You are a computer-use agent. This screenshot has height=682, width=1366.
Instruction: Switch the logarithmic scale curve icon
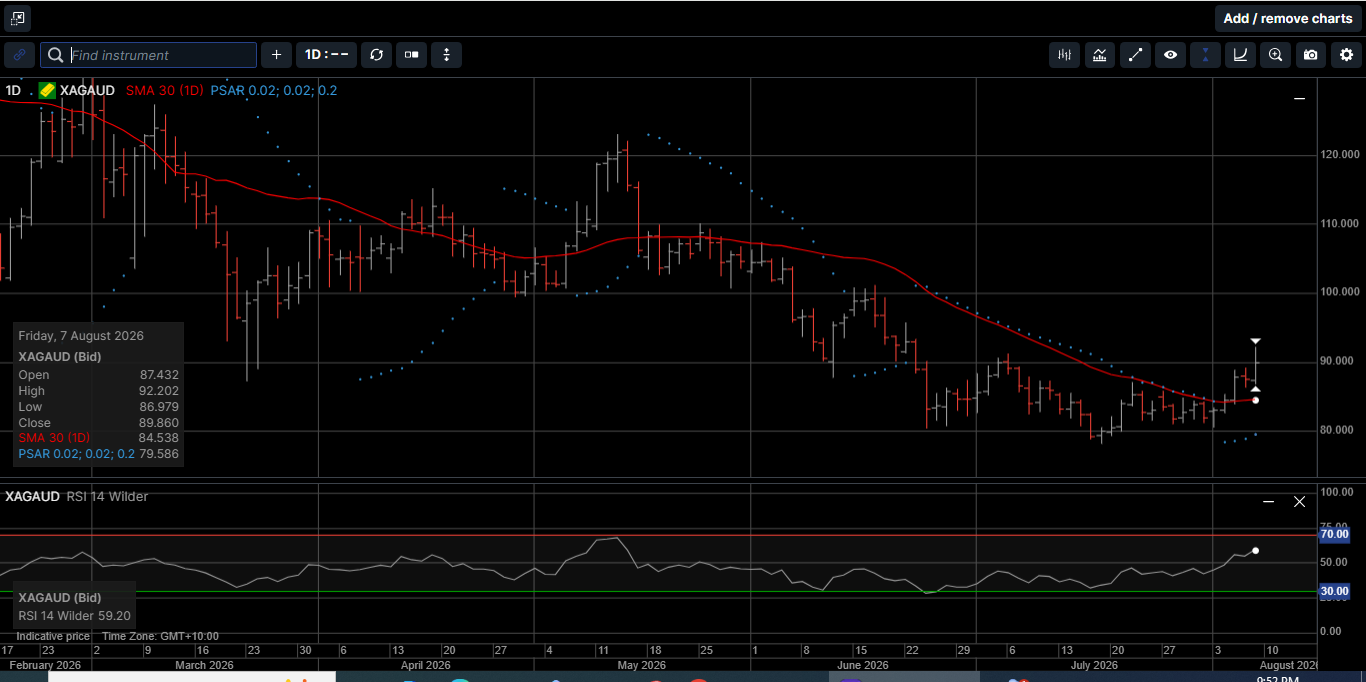coord(1240,55)
